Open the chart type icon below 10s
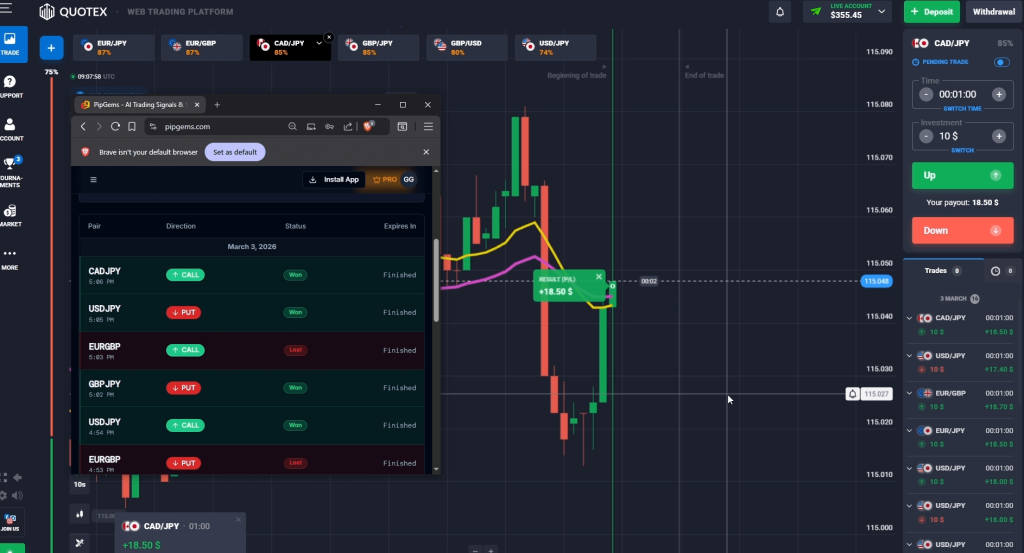The image size is (1024, 553). click(x=80, y=514)
